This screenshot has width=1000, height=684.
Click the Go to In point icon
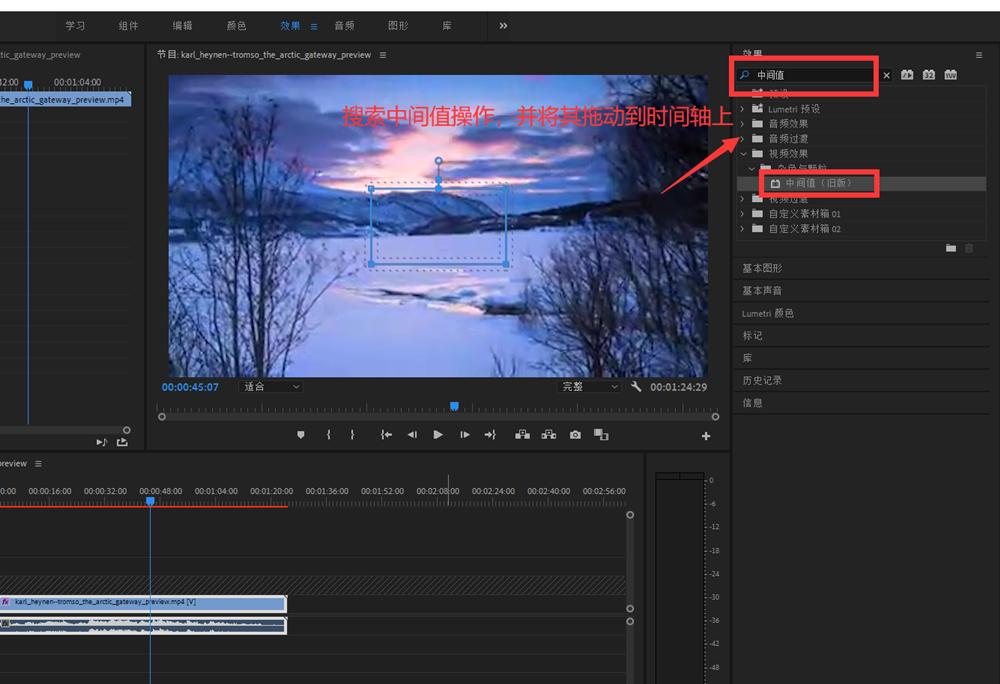[386, 435]
